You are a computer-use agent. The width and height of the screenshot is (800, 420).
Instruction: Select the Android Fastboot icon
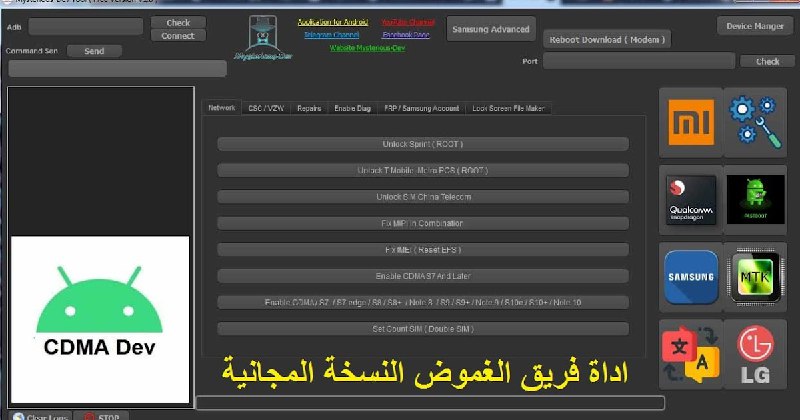[x=755, y=200]
